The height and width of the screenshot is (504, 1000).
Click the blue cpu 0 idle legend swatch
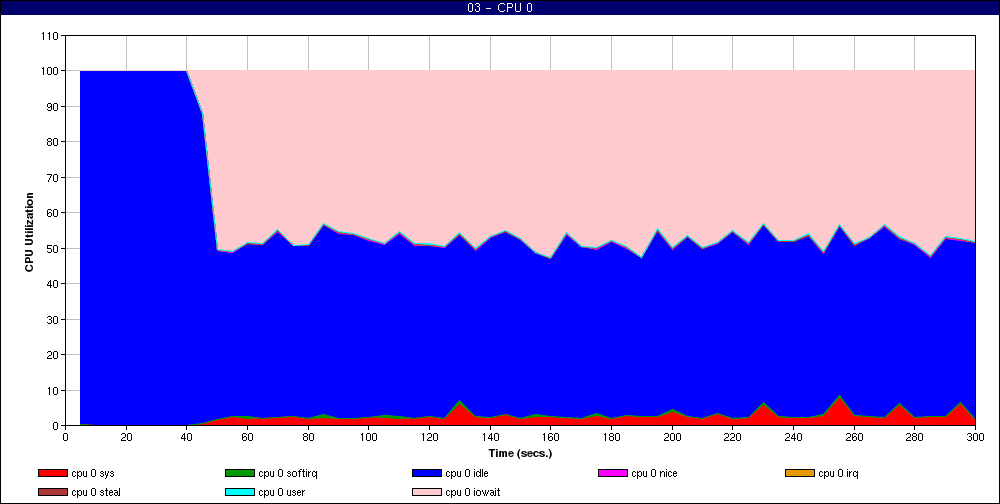pos(427,473)
